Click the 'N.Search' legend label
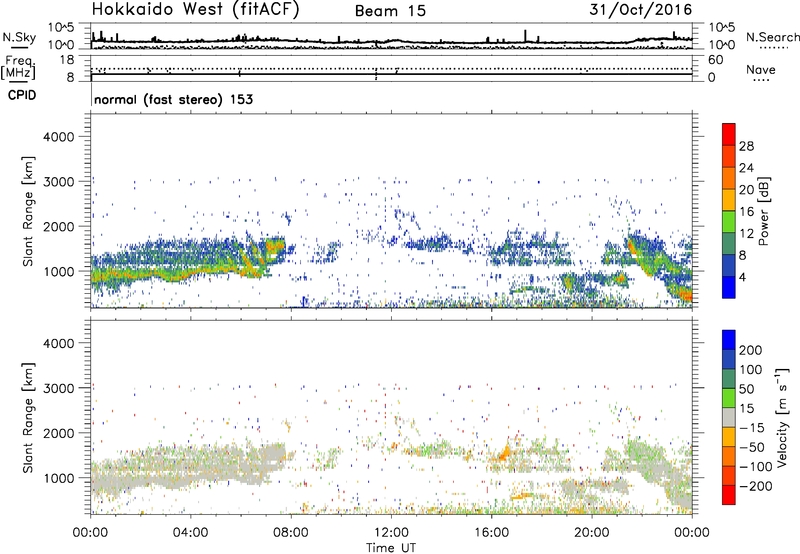The height and width of the screenshot is (554, 800). pos(772,37)
